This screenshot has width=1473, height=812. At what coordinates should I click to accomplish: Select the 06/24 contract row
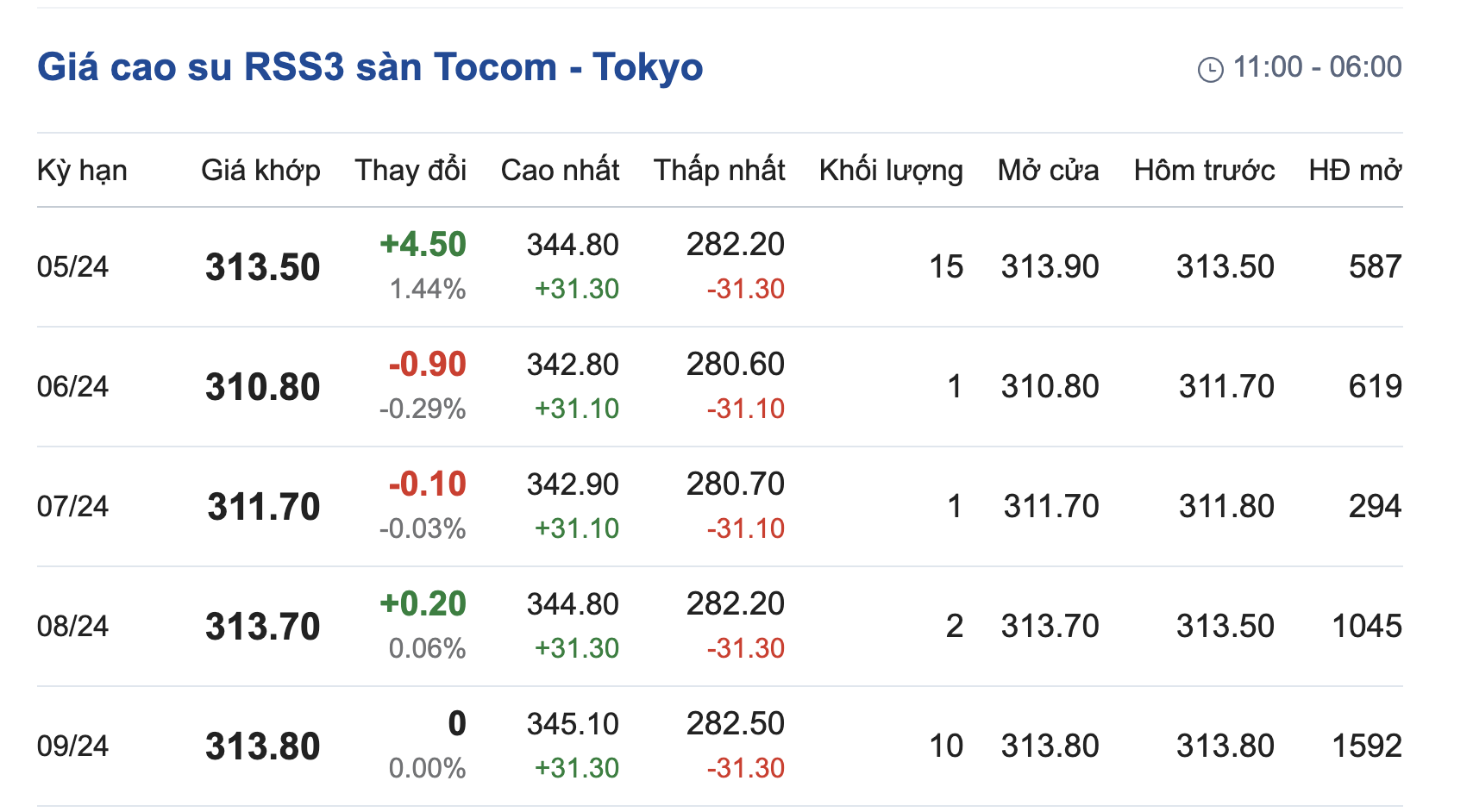(x=72, y=387)
